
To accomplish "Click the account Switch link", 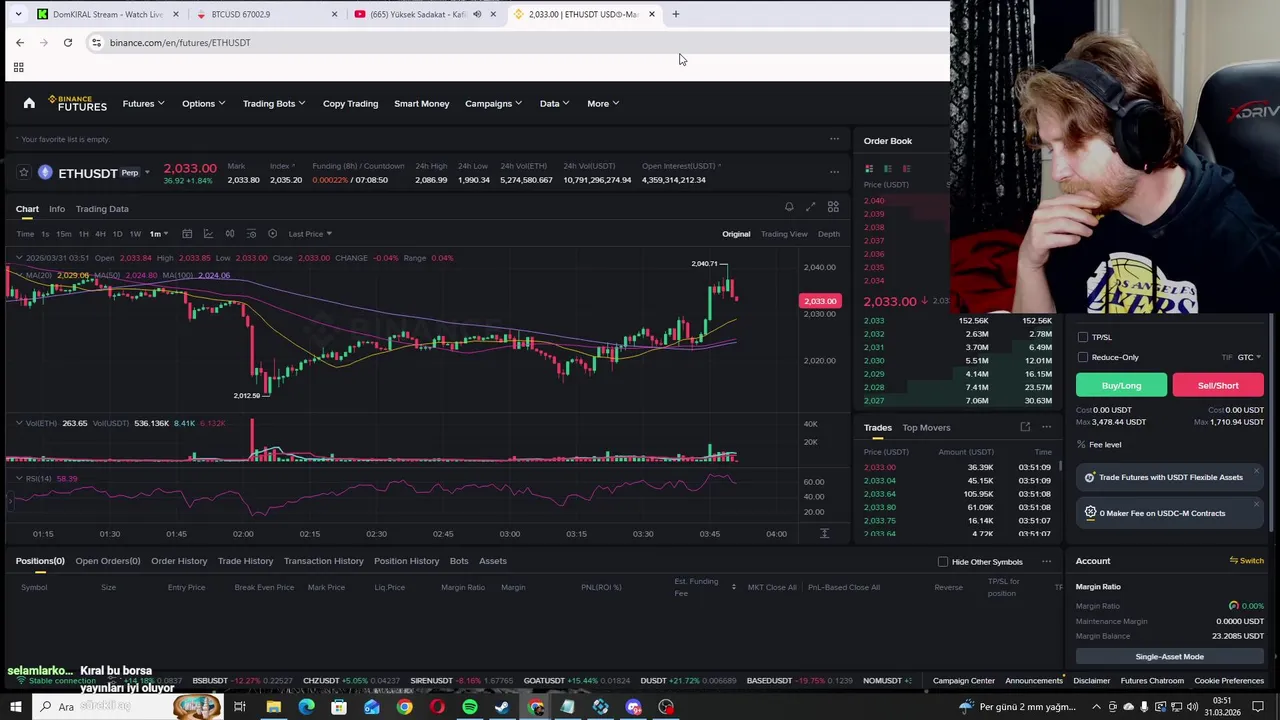I will (x=1247, y=561).
